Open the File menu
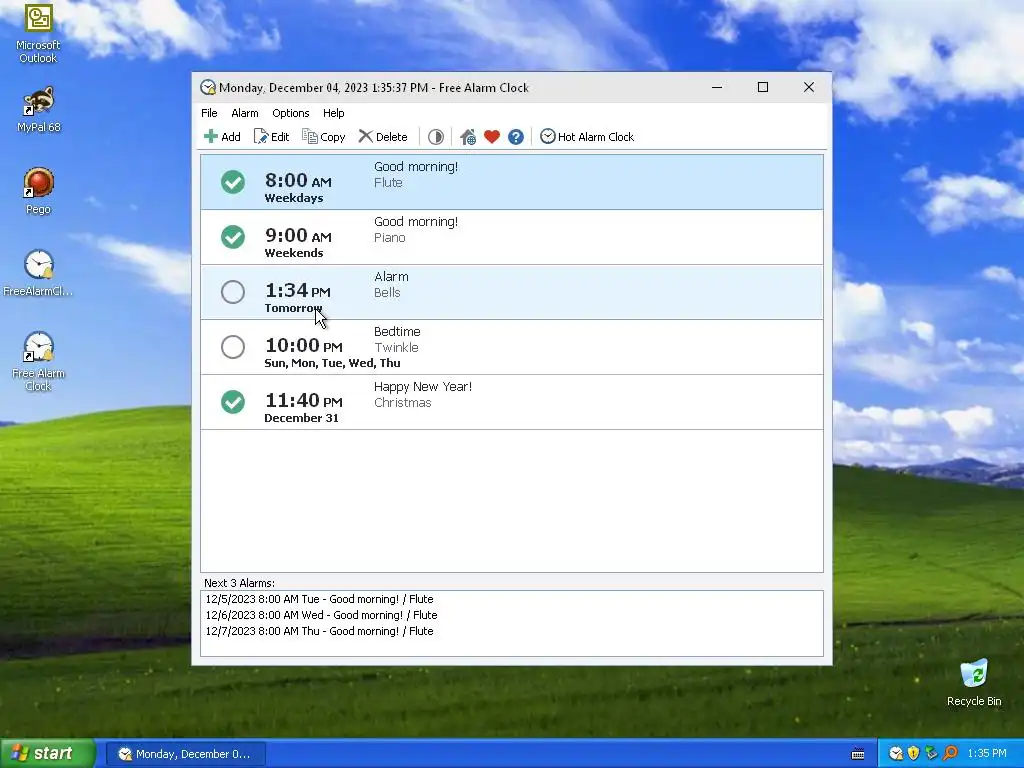The width and height of the screenshot is (1024, 768). (x=209, y=113)
